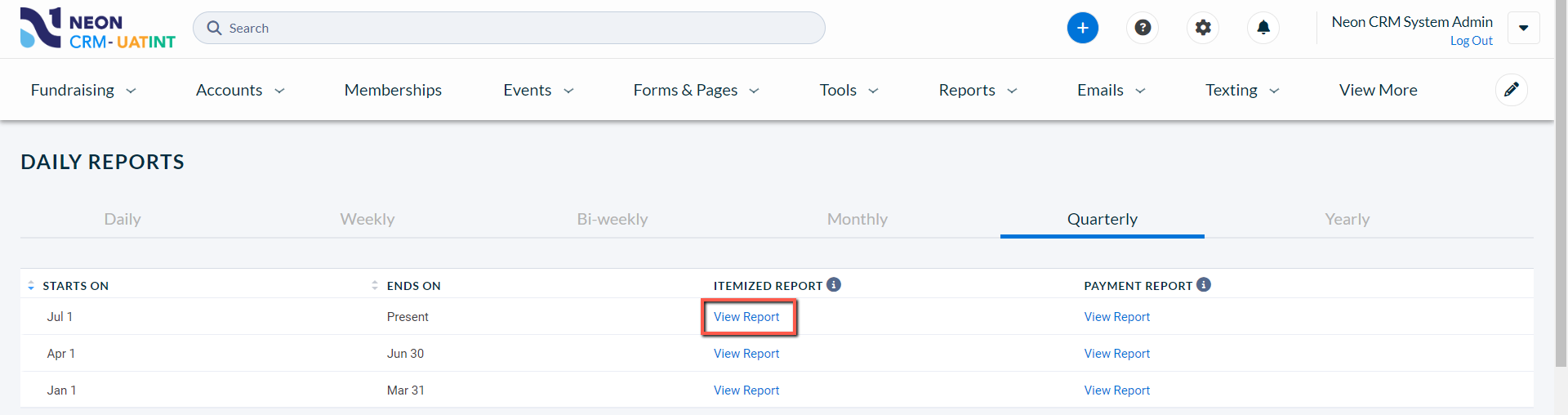Click the Neon CRM logo
The image size is (1568, 415).
coord(98,29)
